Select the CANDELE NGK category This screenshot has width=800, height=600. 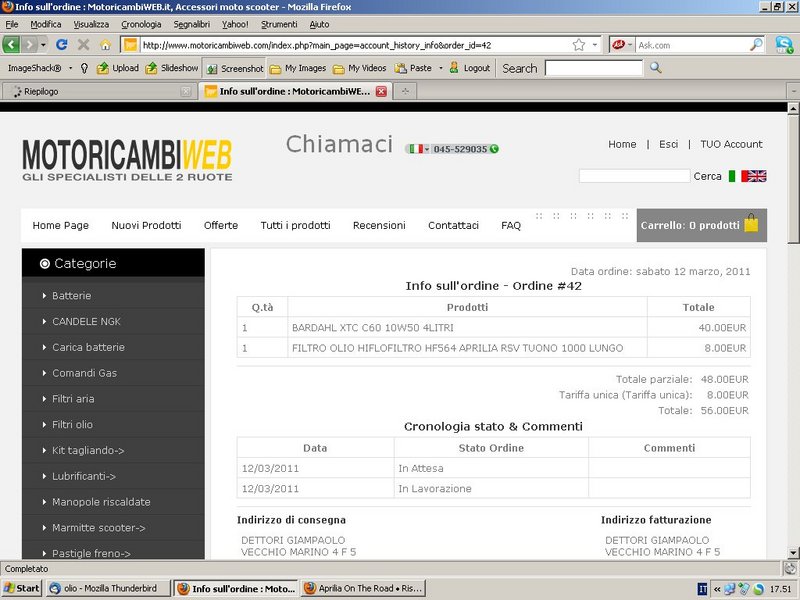point(86,321)
